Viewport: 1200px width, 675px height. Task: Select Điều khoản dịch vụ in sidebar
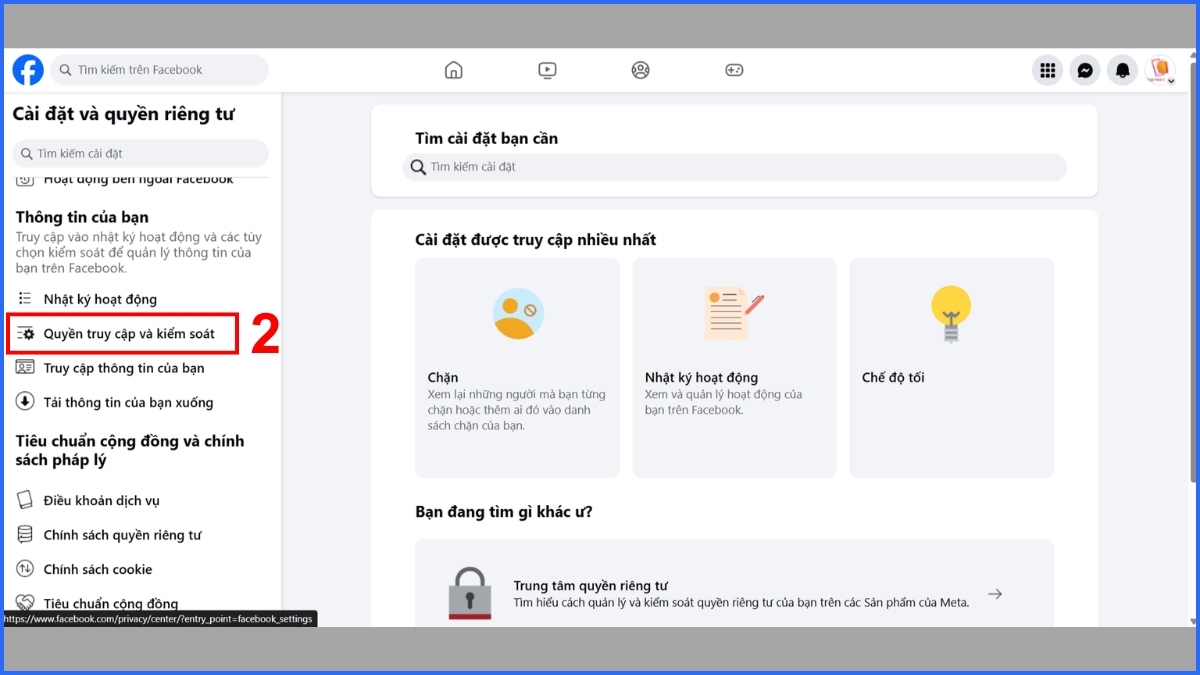coord(104,500)
